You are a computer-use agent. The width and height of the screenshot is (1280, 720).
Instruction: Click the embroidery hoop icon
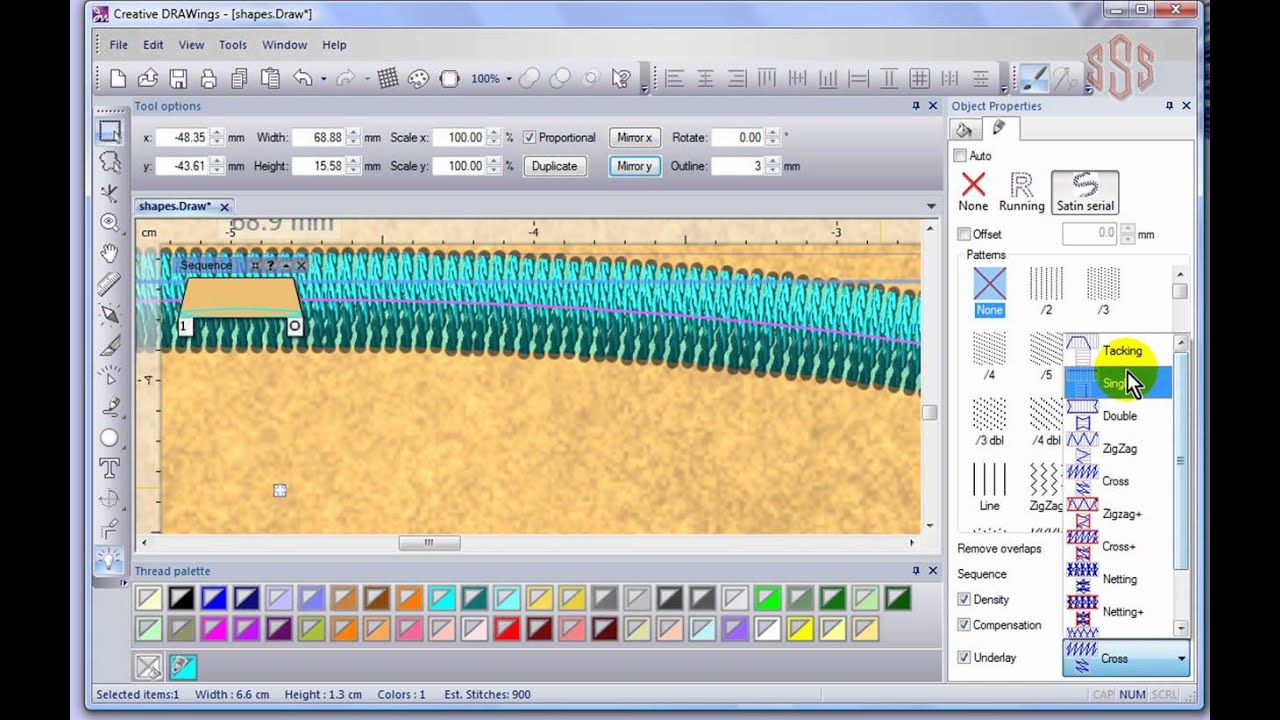click(449, 78)
